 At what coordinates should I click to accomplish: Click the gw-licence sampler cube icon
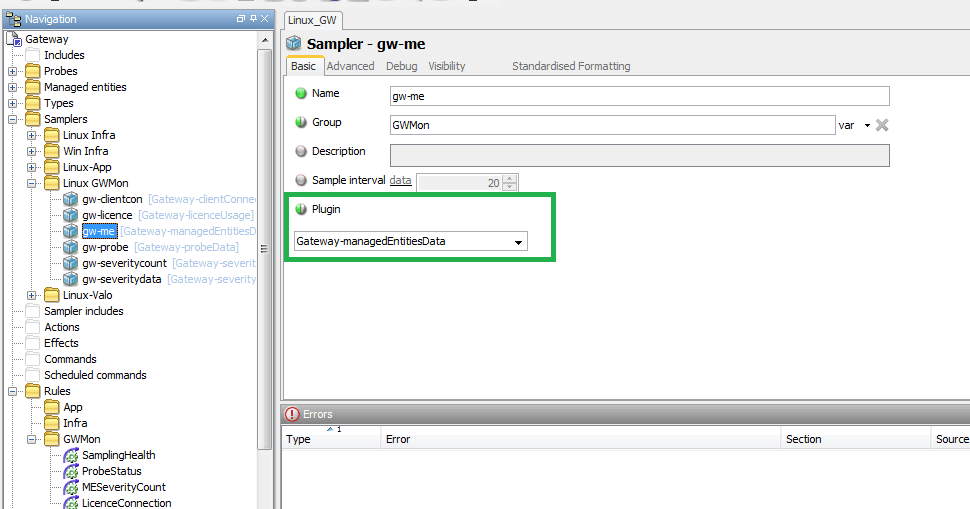coord(71,215)
